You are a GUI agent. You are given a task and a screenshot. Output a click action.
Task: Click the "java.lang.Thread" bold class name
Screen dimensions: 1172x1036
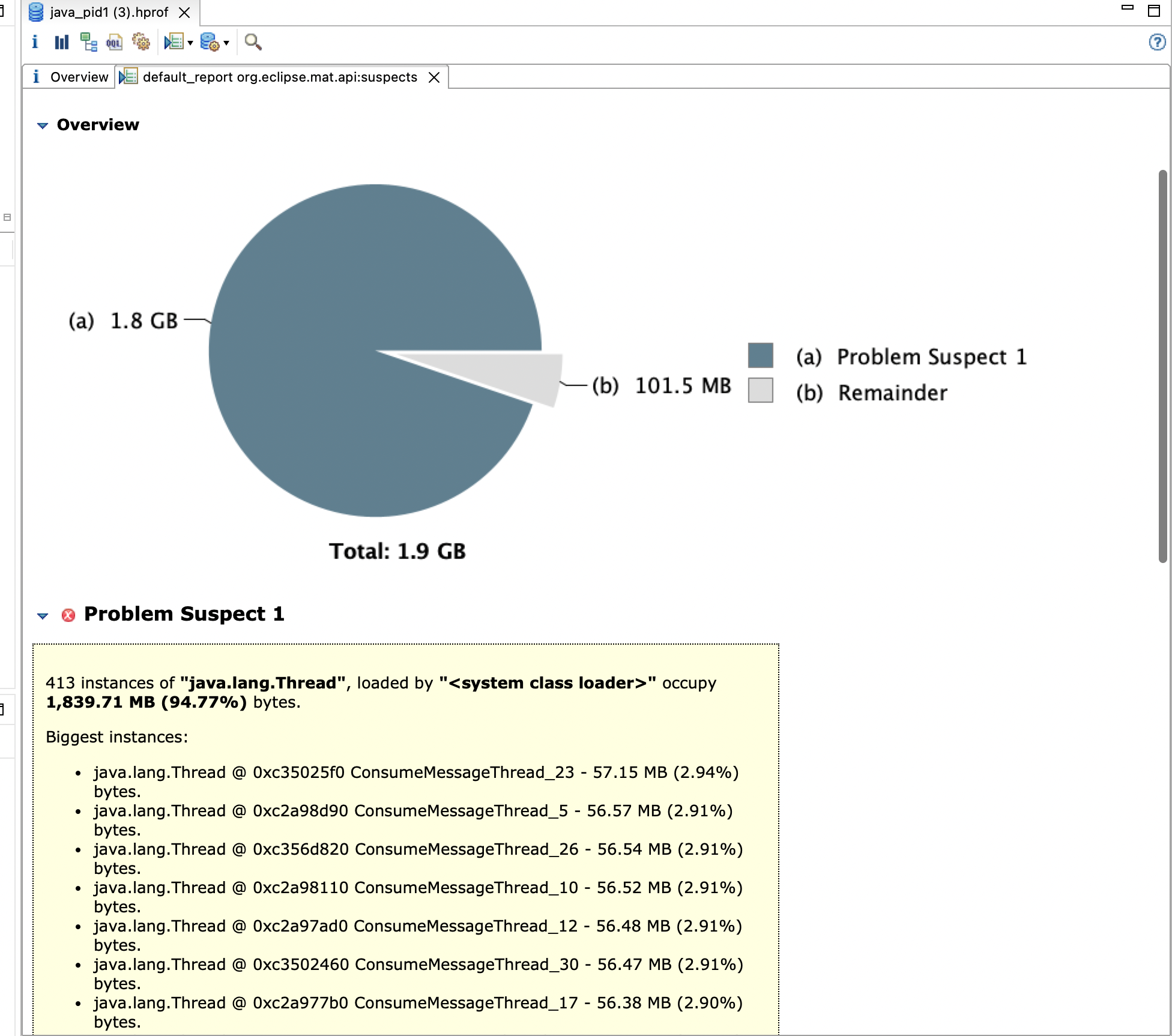[x=263, y=683]
